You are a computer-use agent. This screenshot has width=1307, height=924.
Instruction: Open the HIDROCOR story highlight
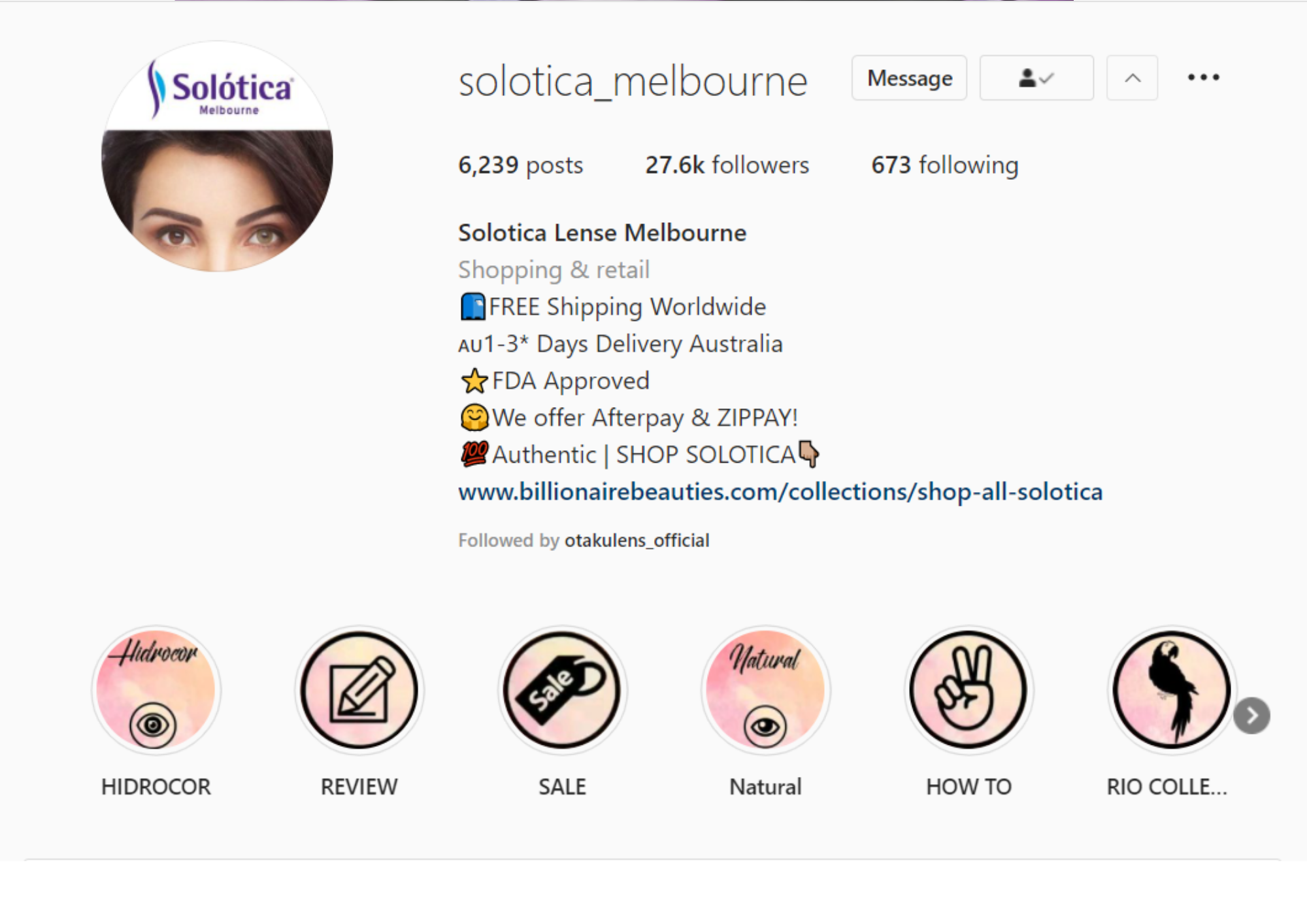[156, 690]
